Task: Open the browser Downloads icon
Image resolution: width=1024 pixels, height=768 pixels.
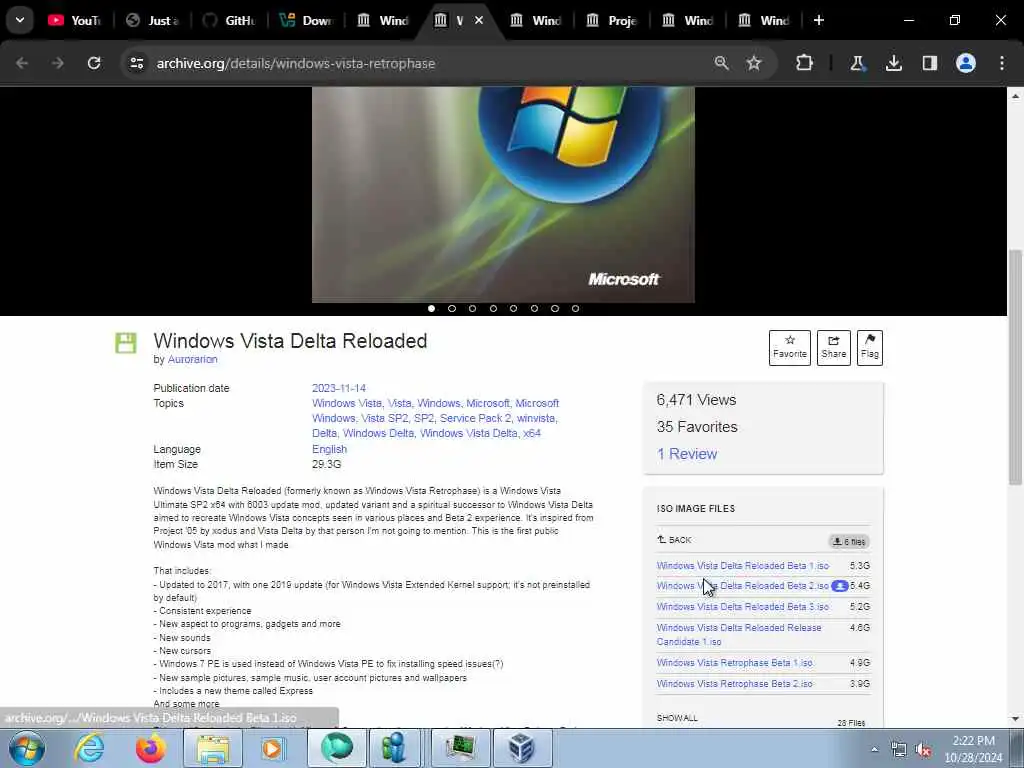Action: (893, 63)
